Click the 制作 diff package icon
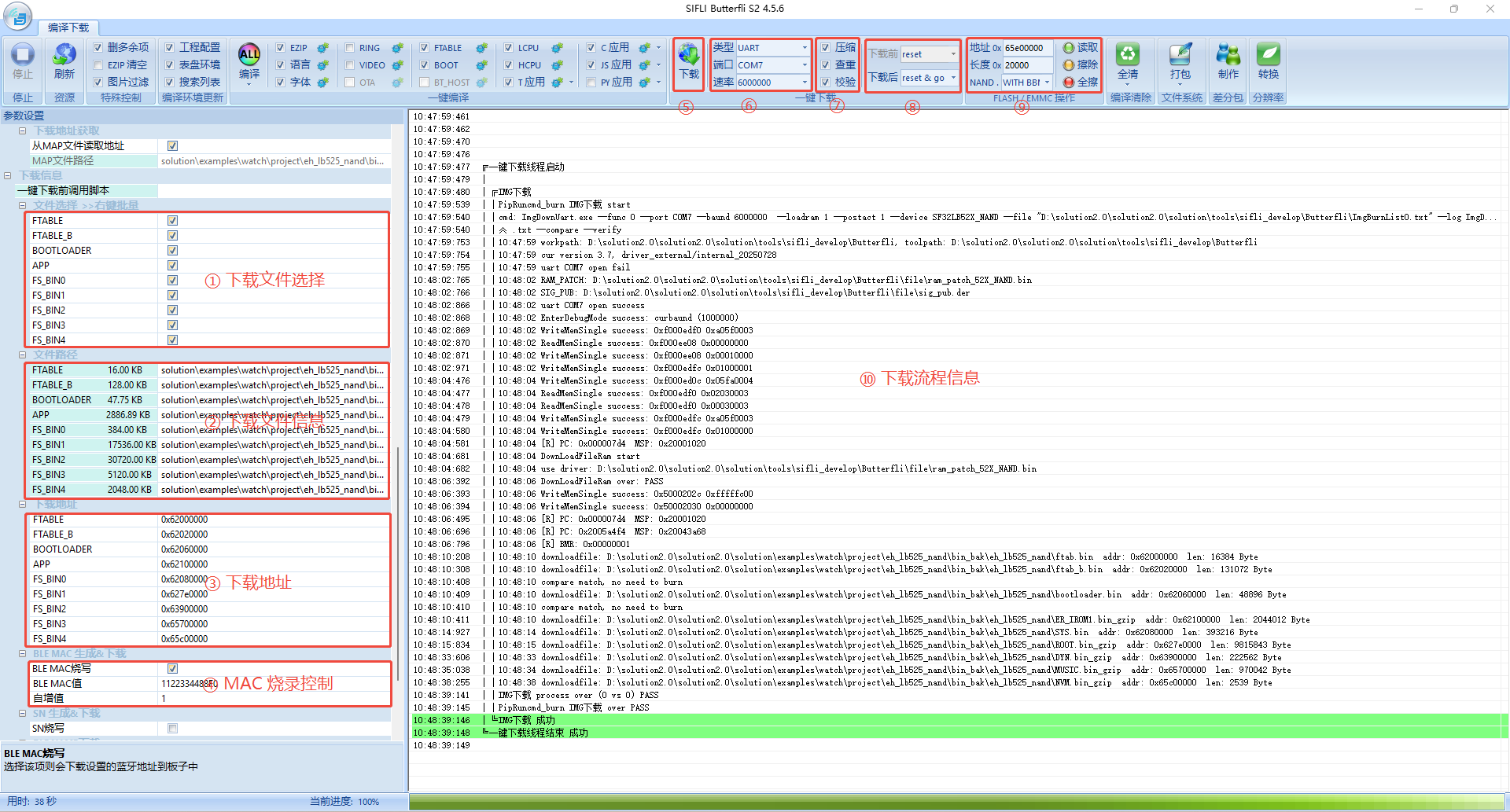Screen dimensions: 1510x812 1228,57
